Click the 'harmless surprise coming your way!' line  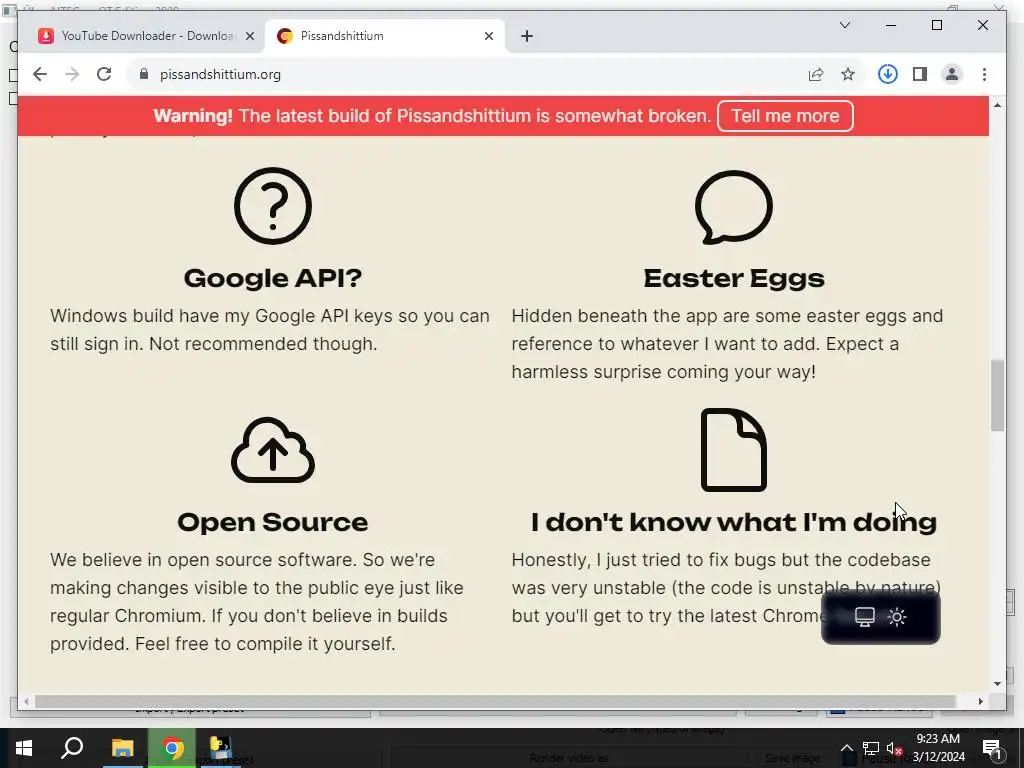pos(664,372)
